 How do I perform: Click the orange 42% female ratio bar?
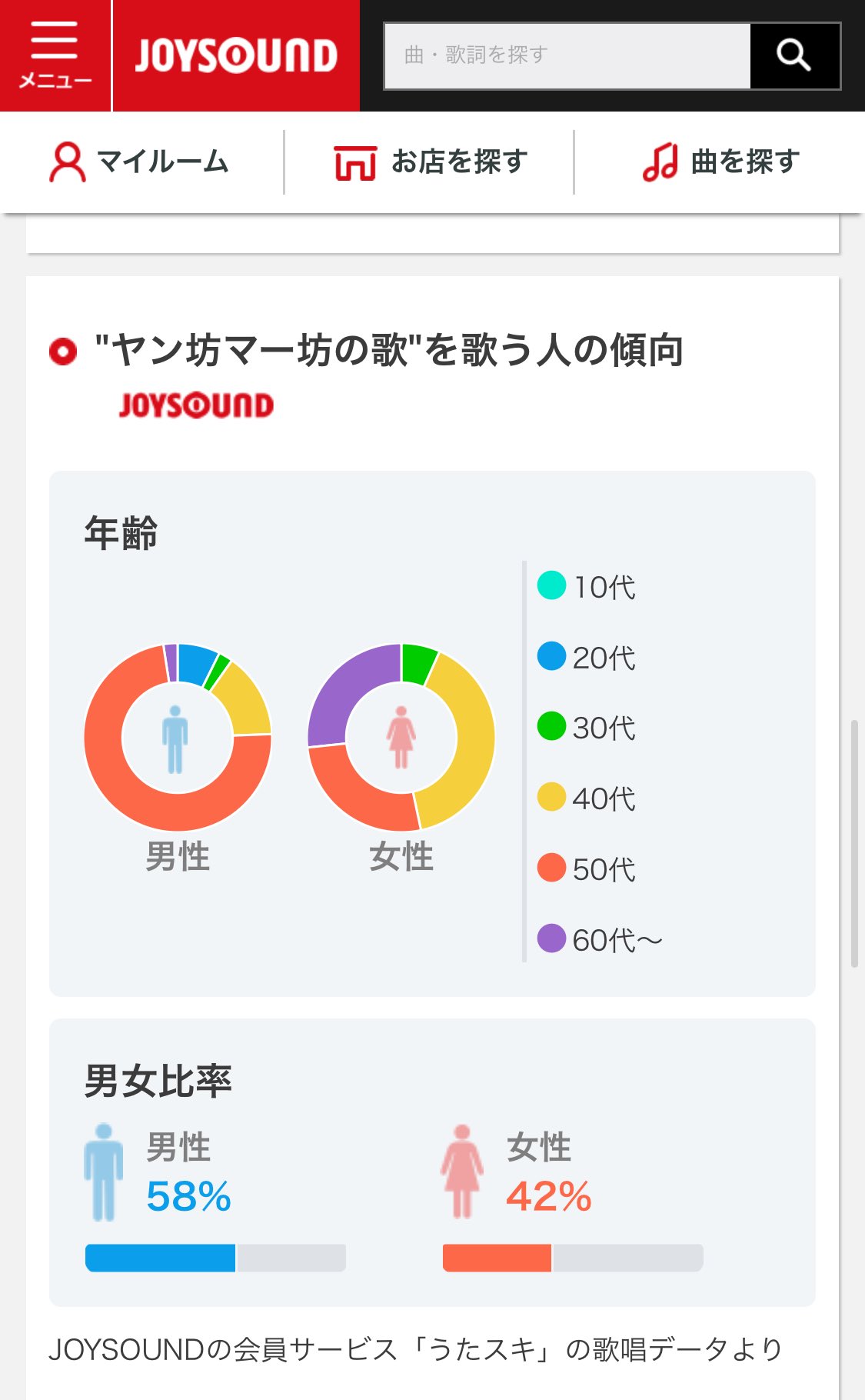[497, 1258]
